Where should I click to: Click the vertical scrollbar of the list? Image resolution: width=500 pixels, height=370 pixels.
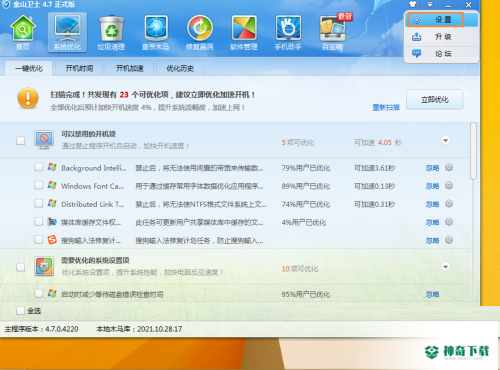click(473, 151)
